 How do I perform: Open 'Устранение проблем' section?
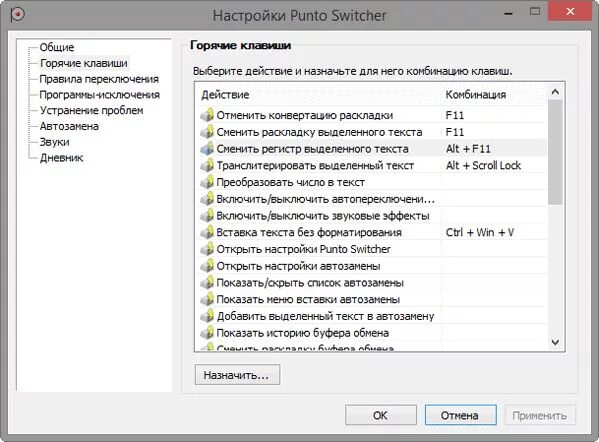(x=92, y=110)
